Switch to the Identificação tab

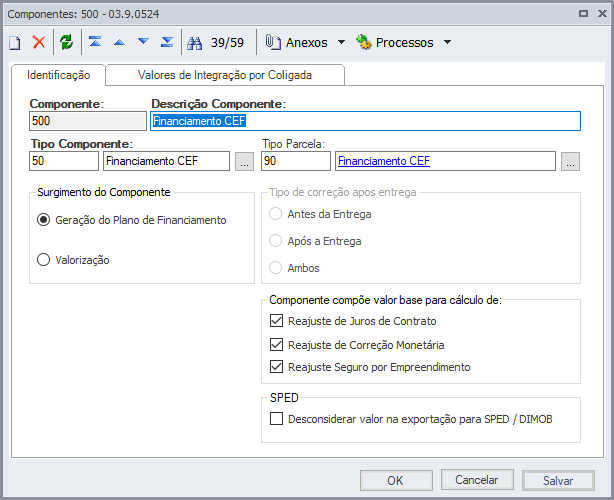pos(58,75)
